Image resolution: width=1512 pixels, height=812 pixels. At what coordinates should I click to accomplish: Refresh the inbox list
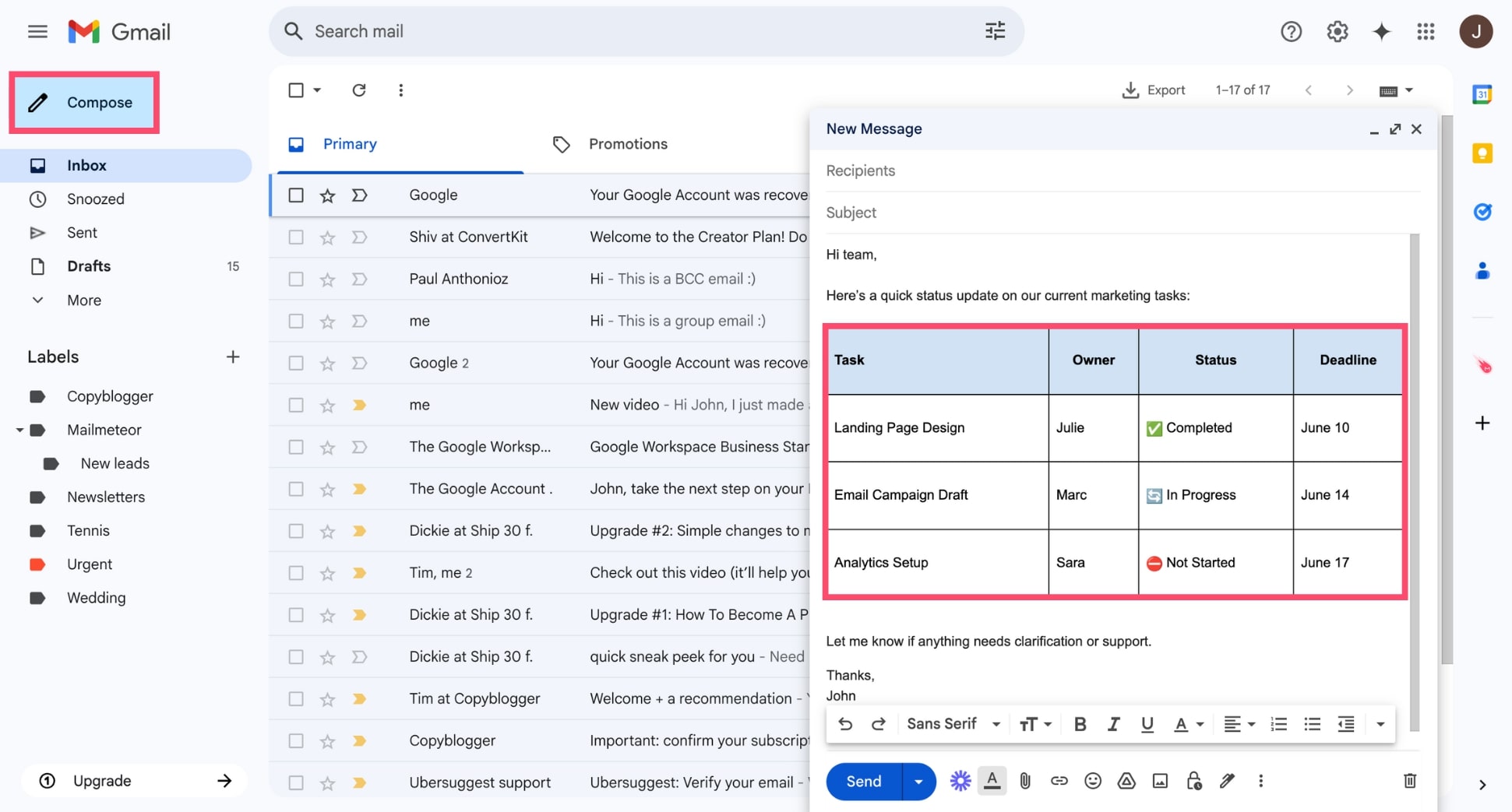[x=358, y=90]
